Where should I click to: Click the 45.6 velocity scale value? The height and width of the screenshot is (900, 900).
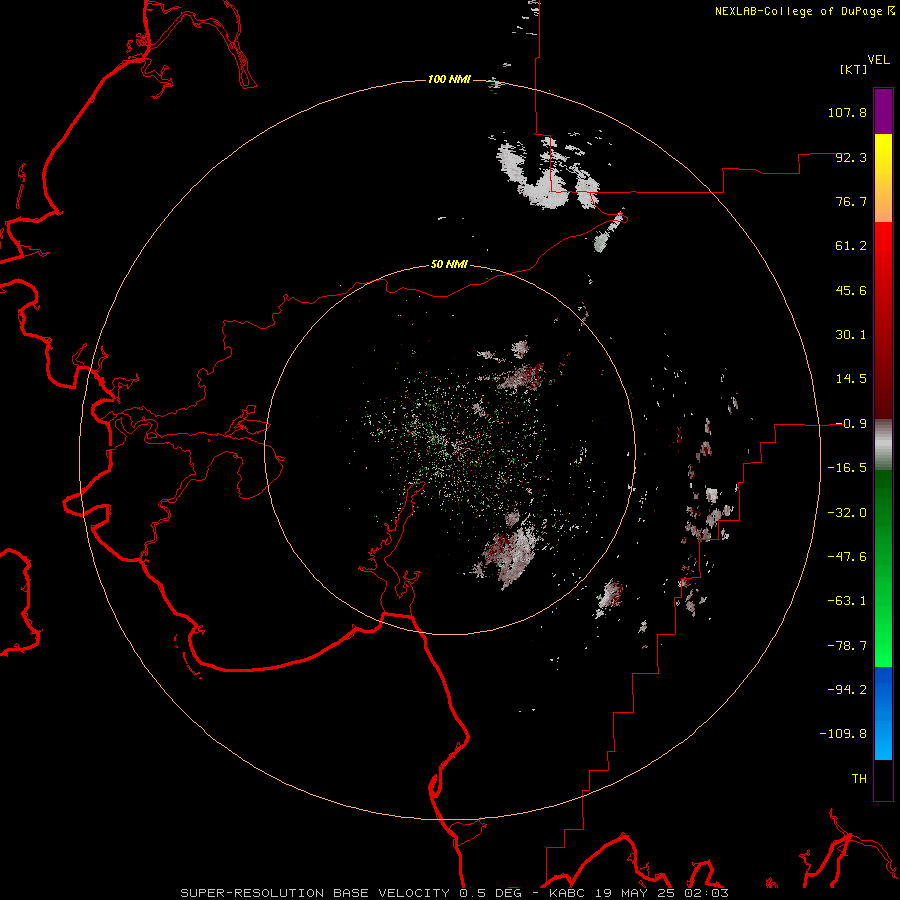851,290
